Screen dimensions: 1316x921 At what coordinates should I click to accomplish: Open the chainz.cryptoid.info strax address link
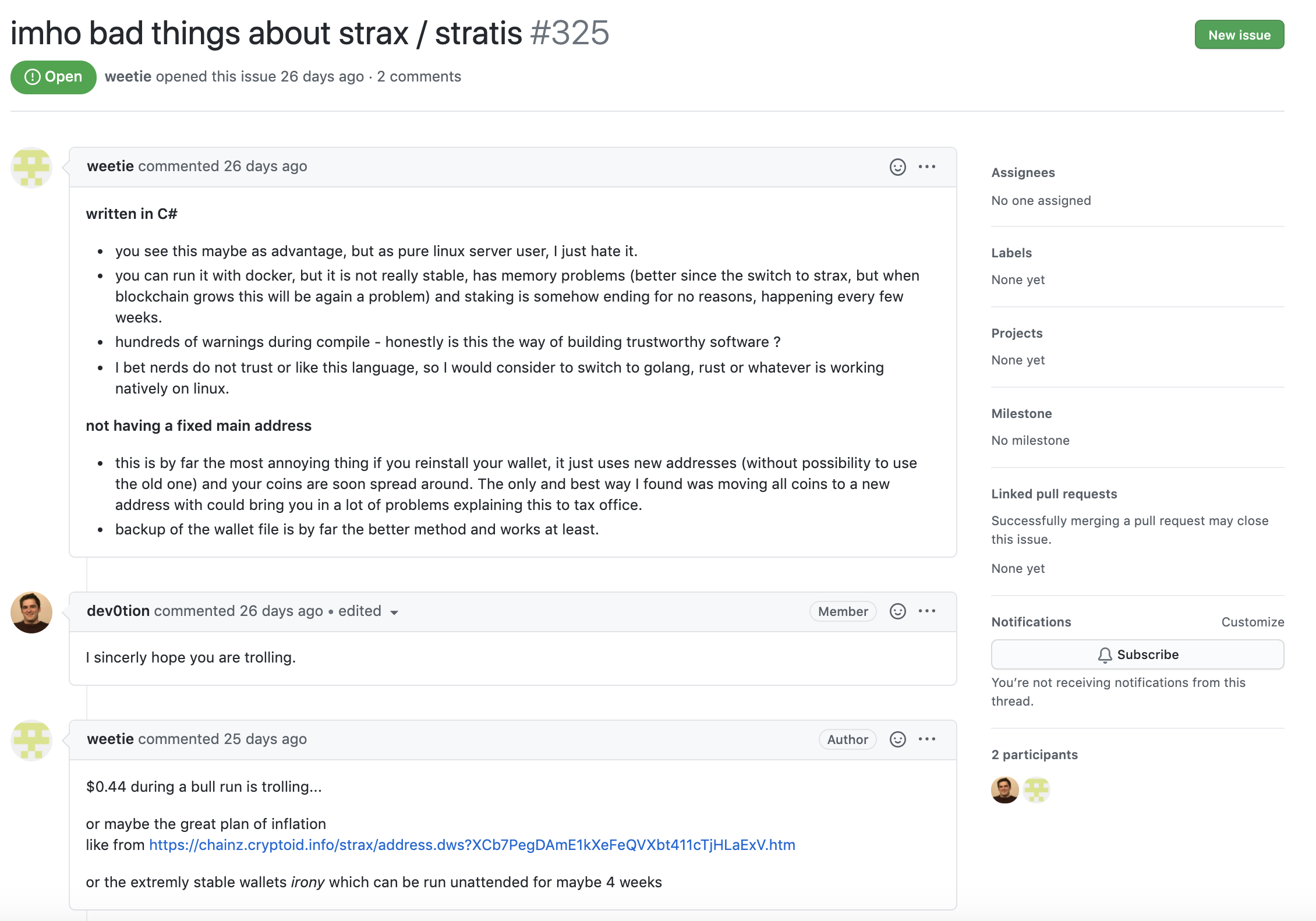click(x=472, y=845)
